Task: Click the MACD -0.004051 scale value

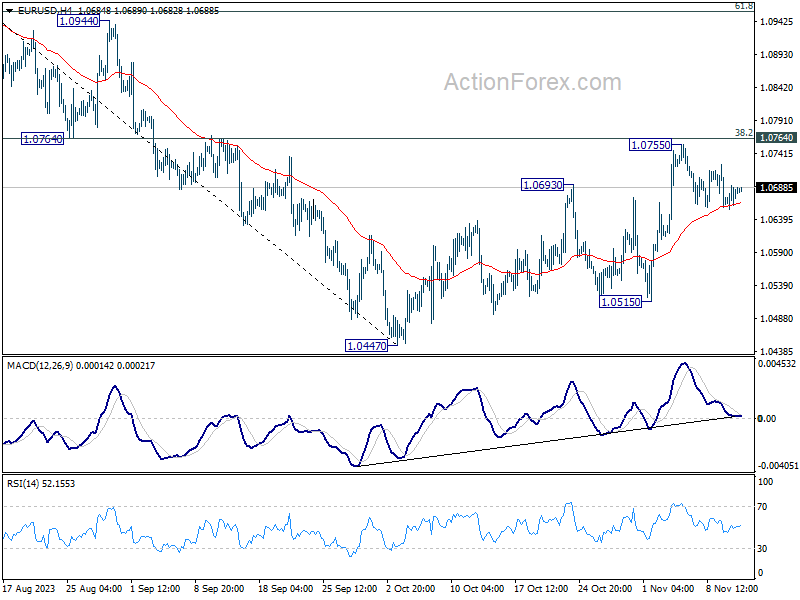Action: click(777, 465)
